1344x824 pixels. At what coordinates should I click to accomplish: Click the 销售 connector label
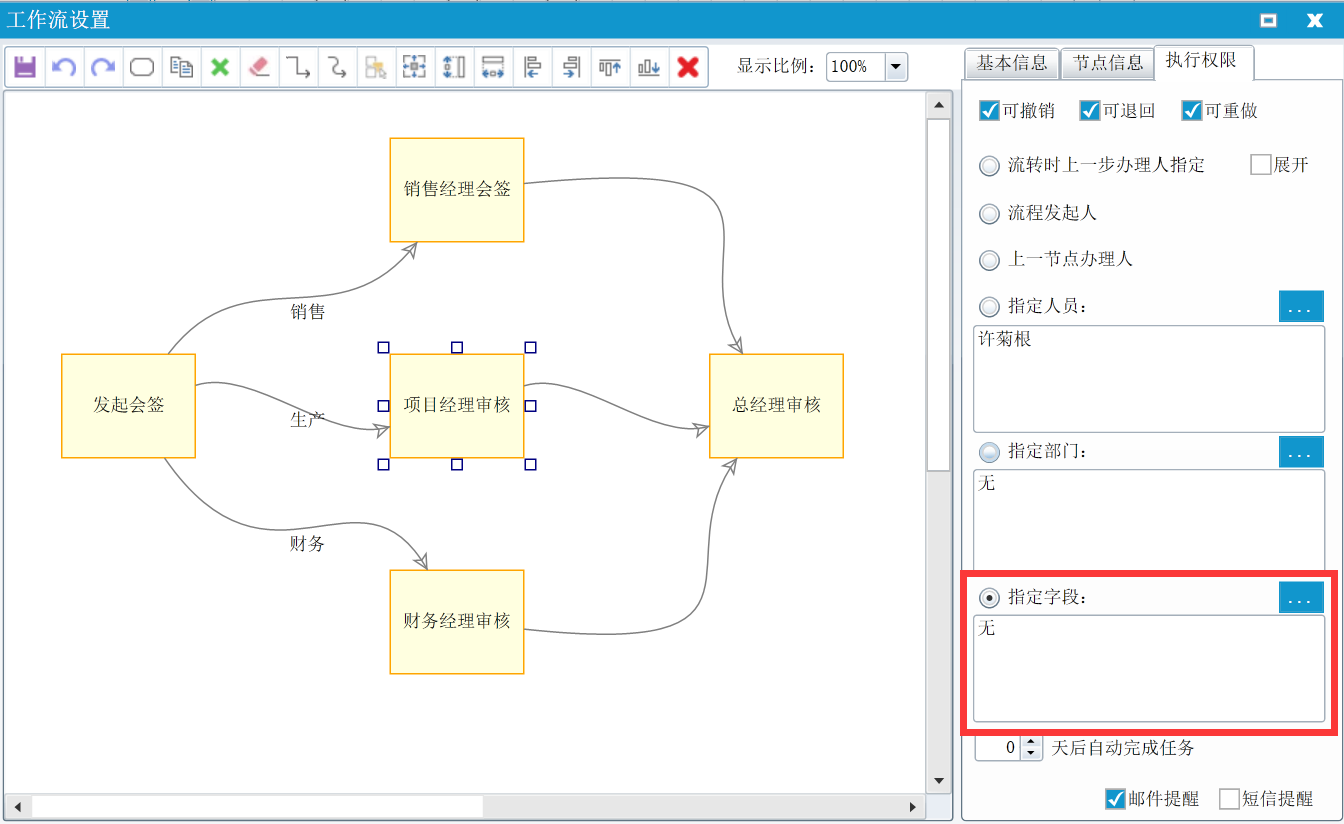pyautogui.click(x=308, y=312)
